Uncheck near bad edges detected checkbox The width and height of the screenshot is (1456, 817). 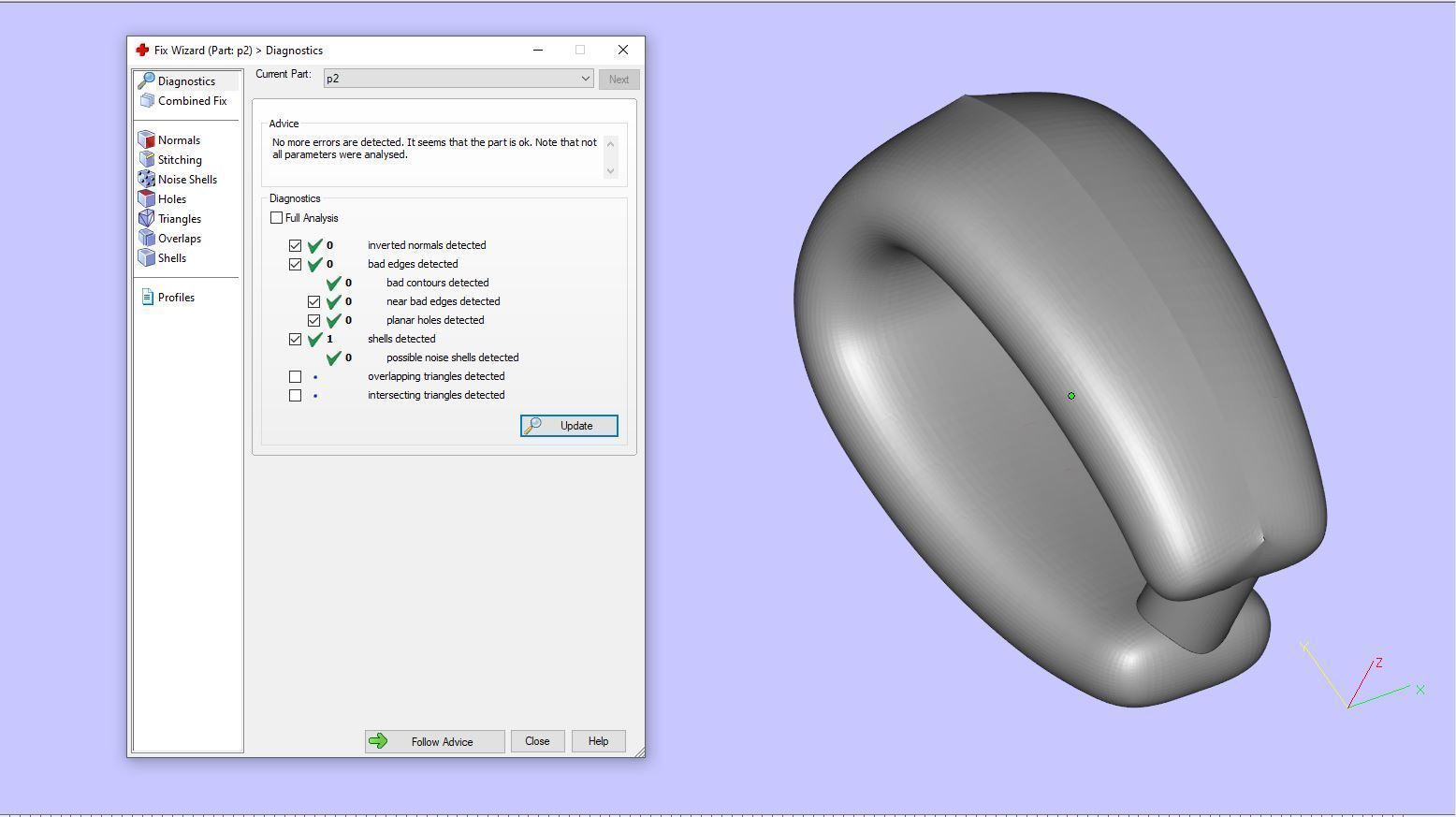pyautogui.click(x=313, y=301)
